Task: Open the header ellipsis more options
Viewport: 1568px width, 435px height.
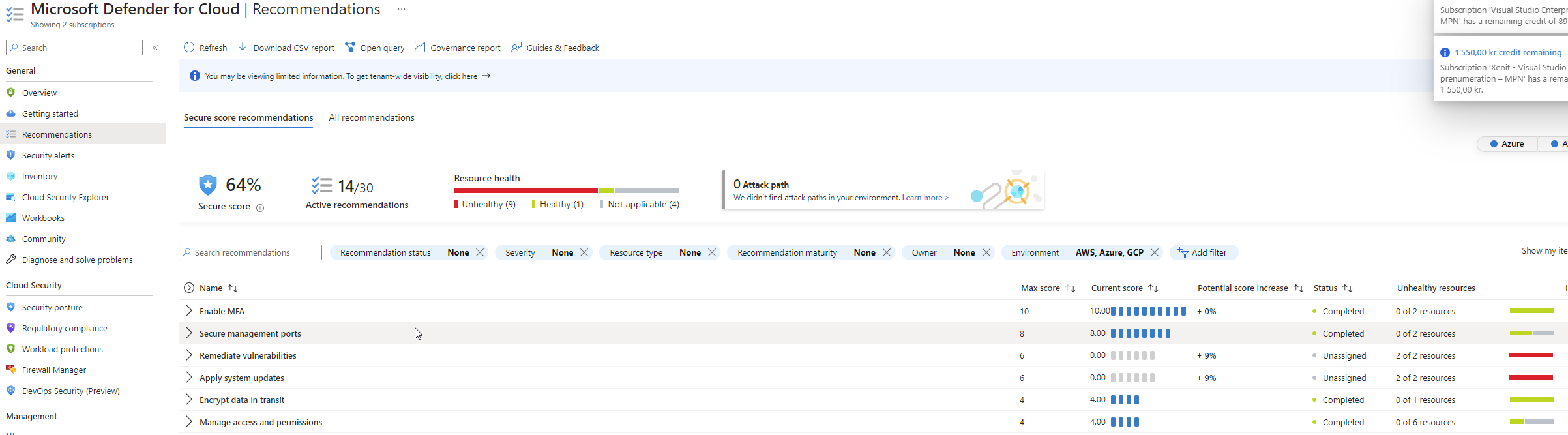Action: 402,10
